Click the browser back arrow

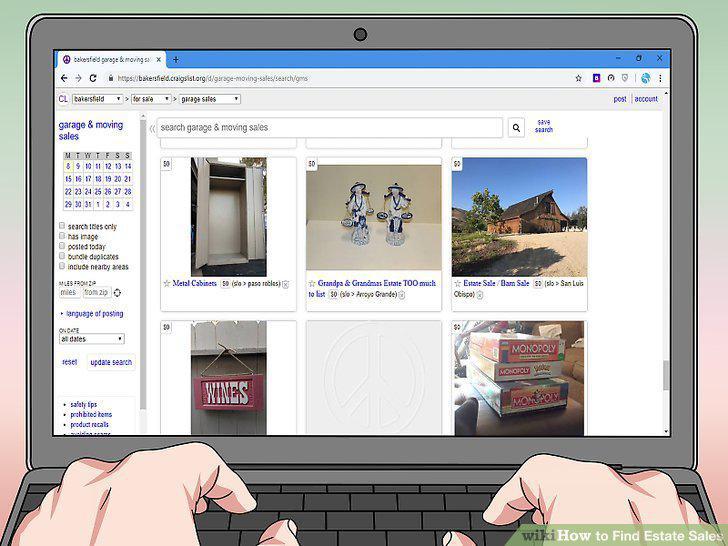tap(64, 78)
